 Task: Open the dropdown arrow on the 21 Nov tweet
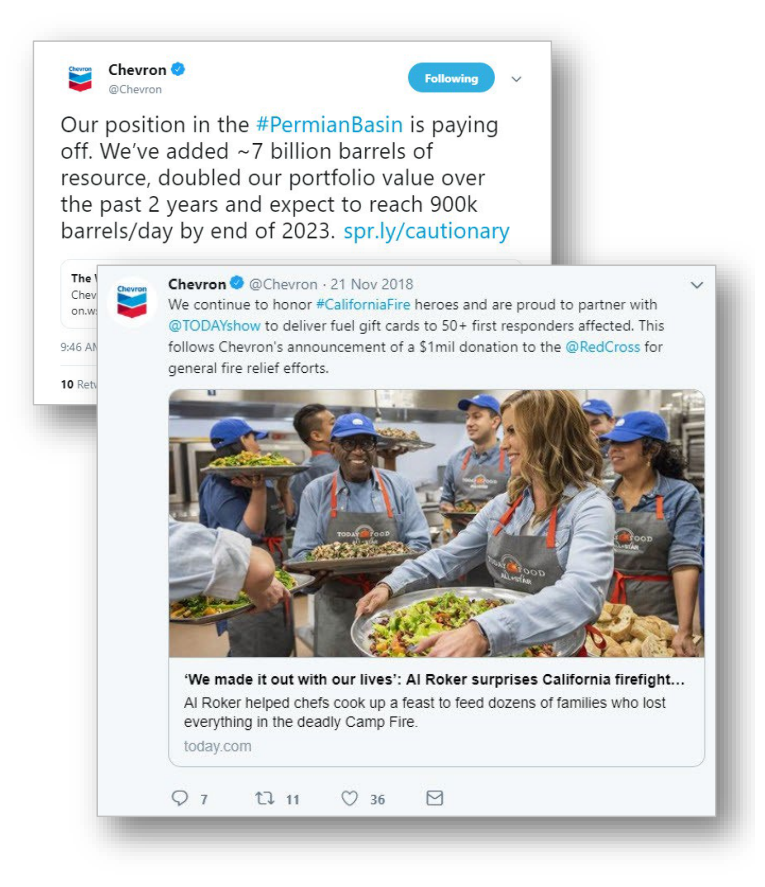click(697, 285)
